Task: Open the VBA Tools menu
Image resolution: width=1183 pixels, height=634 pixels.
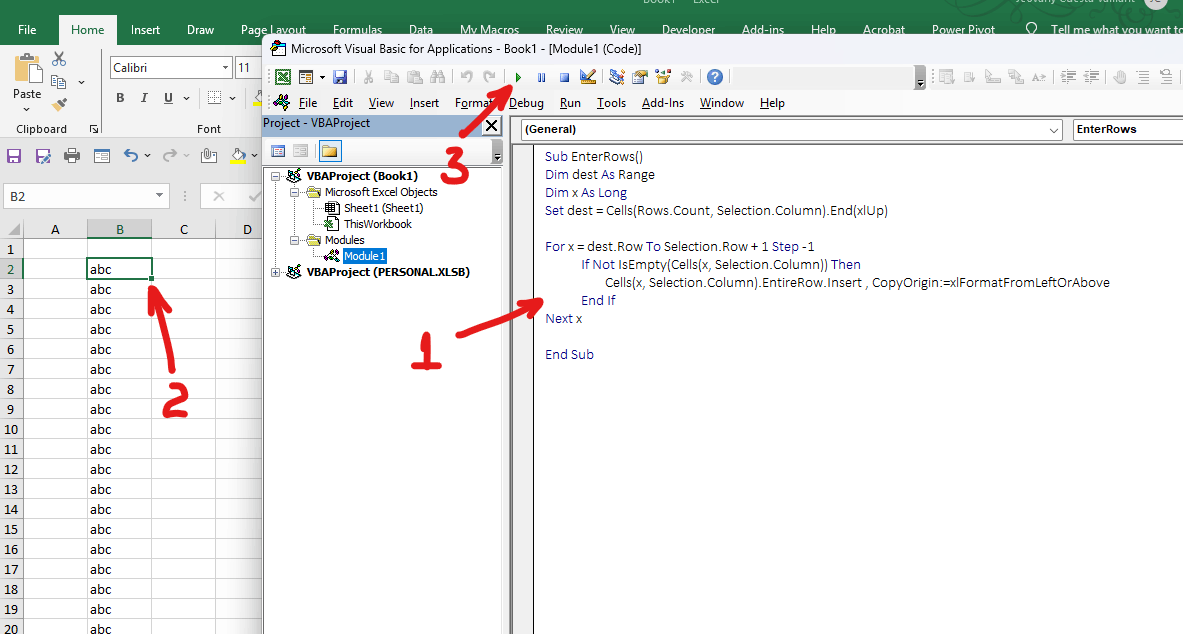Action: click(611, 103)
